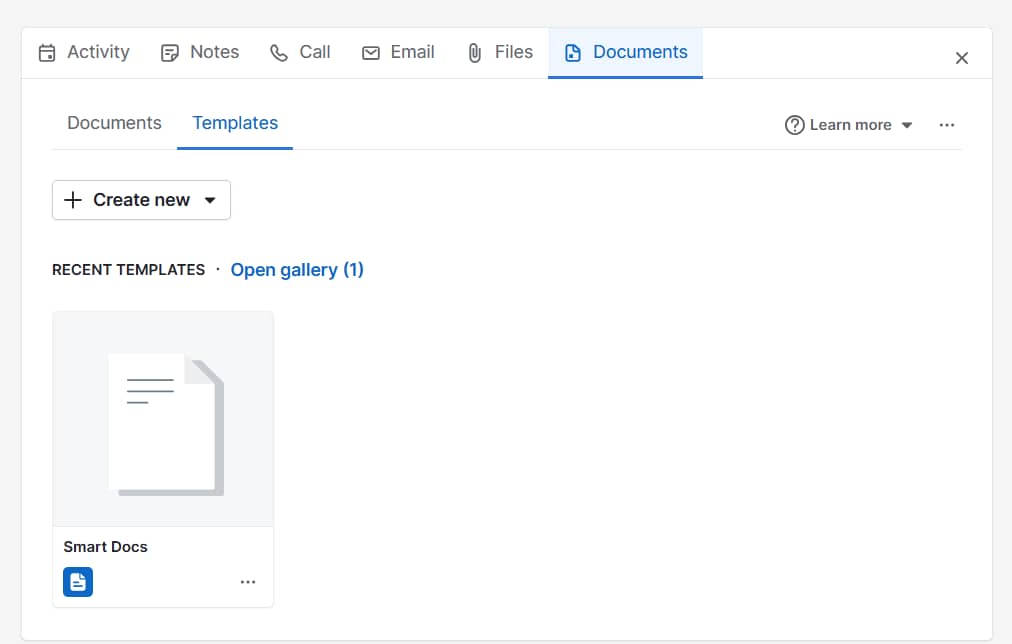Open the top-right three-dot options menu
This screenshot has width=1012, height=644.
(x=947, y=125)
